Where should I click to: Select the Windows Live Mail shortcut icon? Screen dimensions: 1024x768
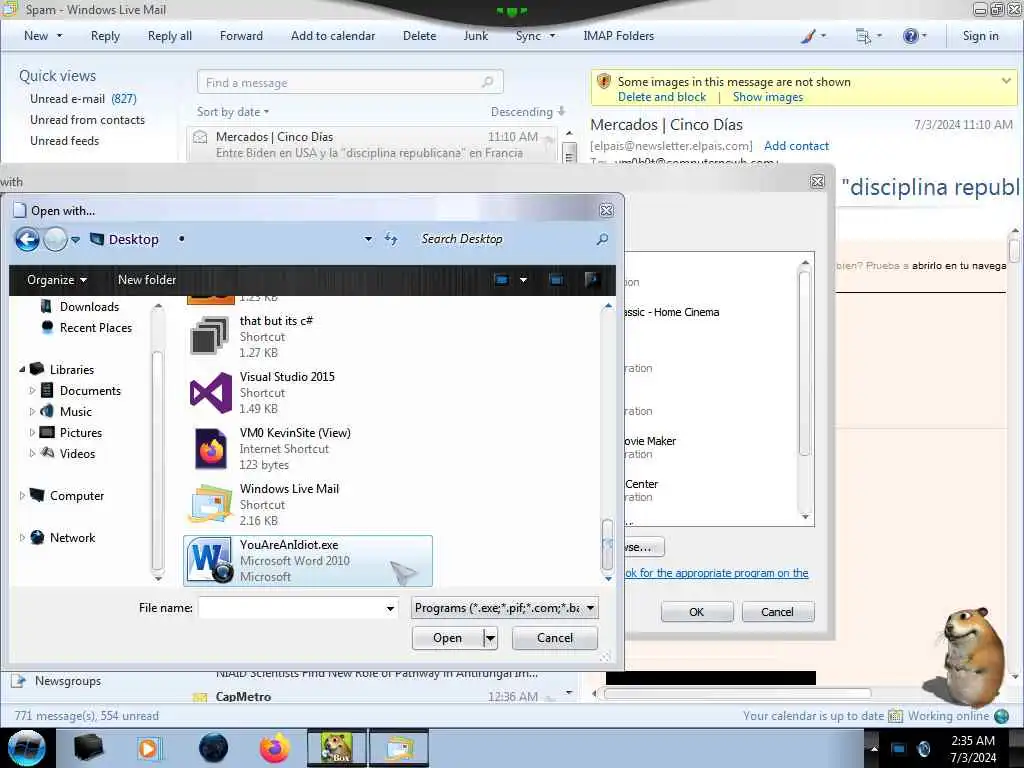click(x=210, y=504)
